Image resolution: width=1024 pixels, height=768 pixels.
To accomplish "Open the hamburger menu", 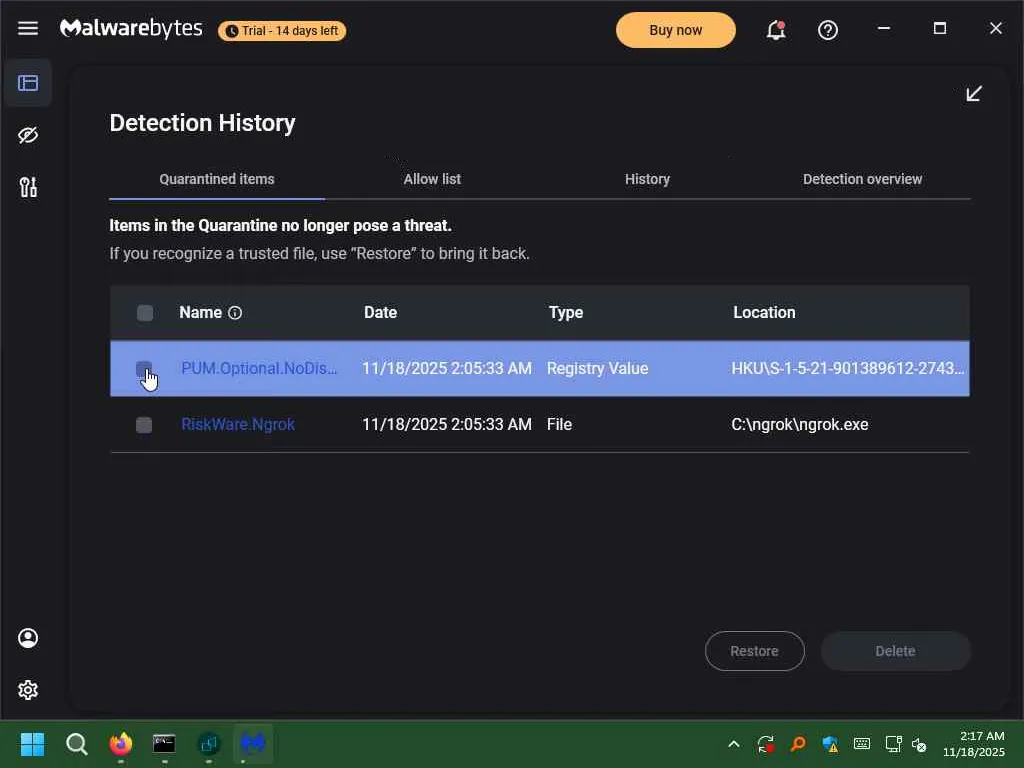I will (x=27, y=28).
